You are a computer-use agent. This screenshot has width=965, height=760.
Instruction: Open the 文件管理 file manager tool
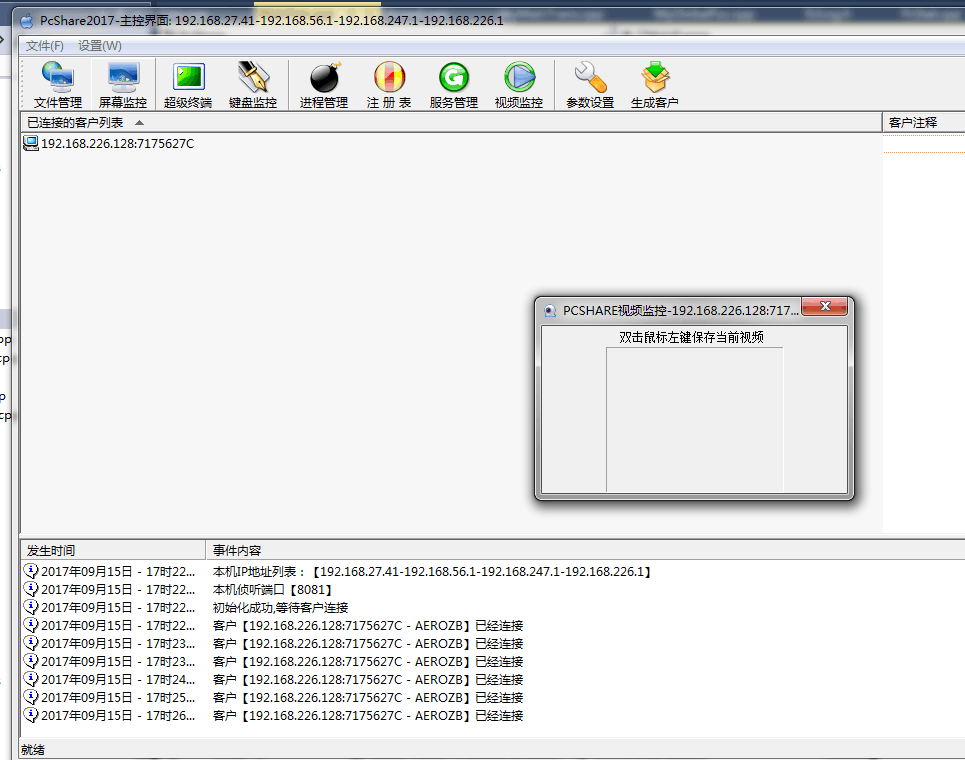(58, 85)
